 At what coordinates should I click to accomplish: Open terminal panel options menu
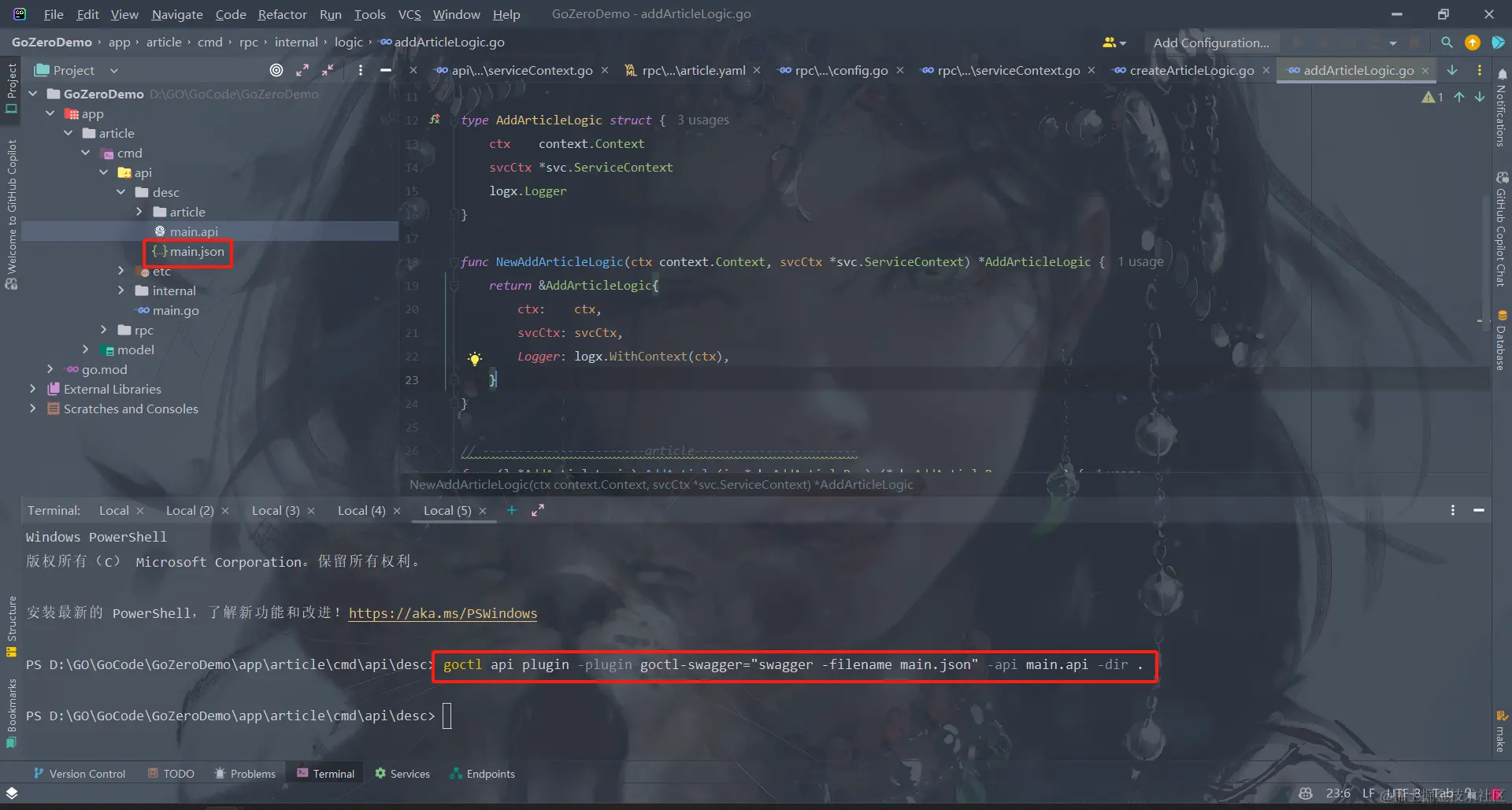point(1452,510)
